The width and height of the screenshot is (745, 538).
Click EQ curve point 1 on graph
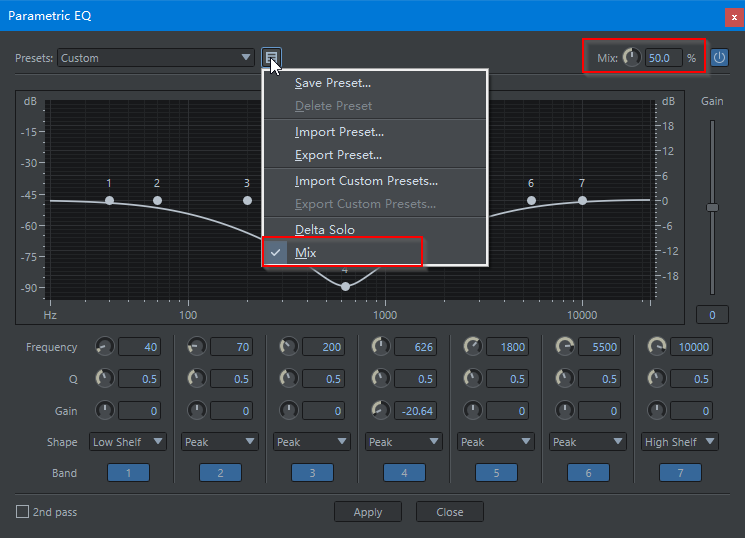[x=109, y=201]
